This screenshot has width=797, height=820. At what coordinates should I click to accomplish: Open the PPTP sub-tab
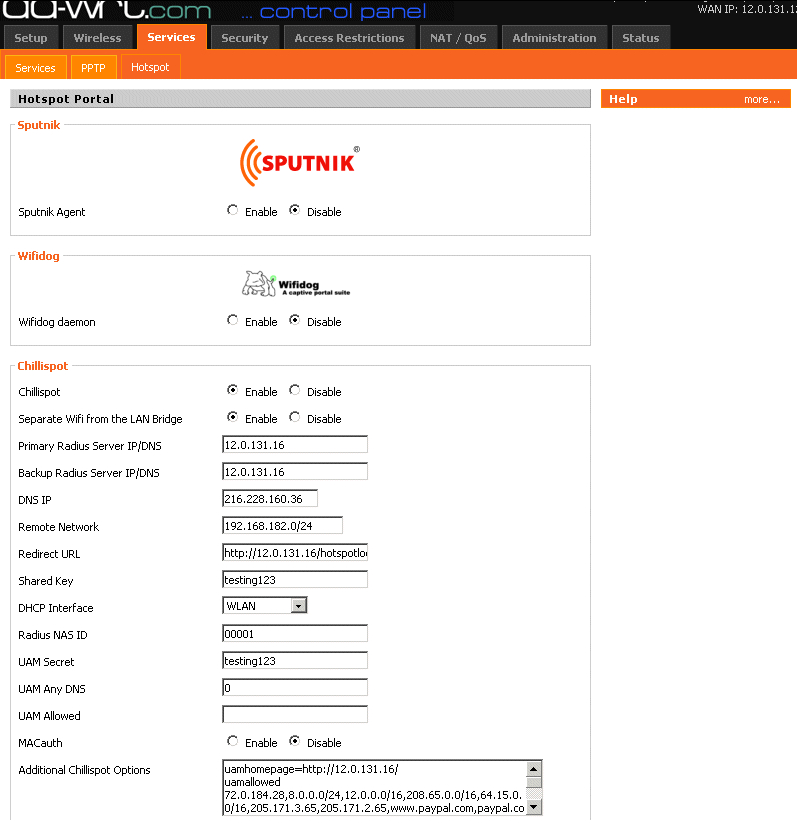coord(94,67)
